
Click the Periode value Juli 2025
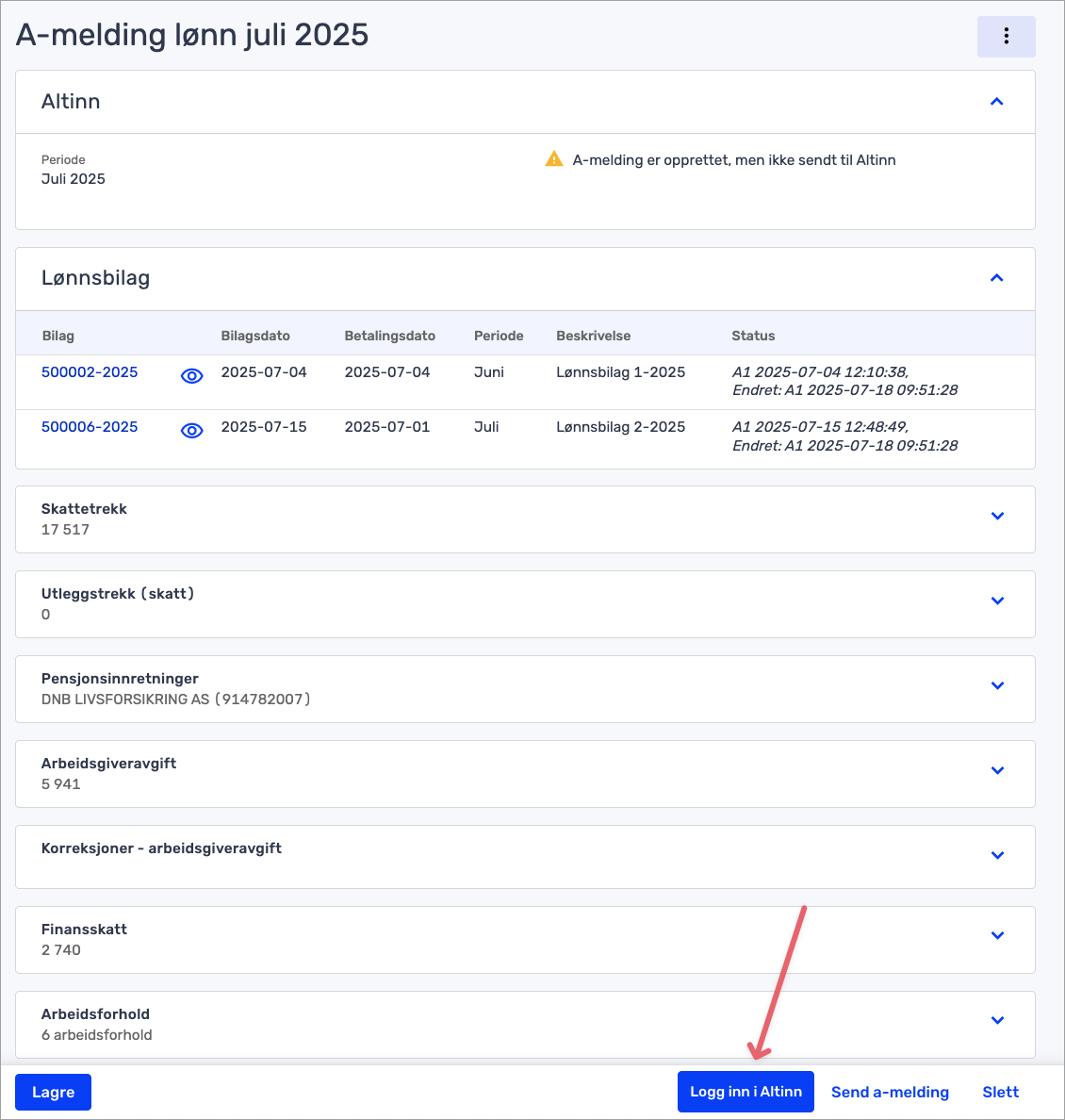click(73, 178)
